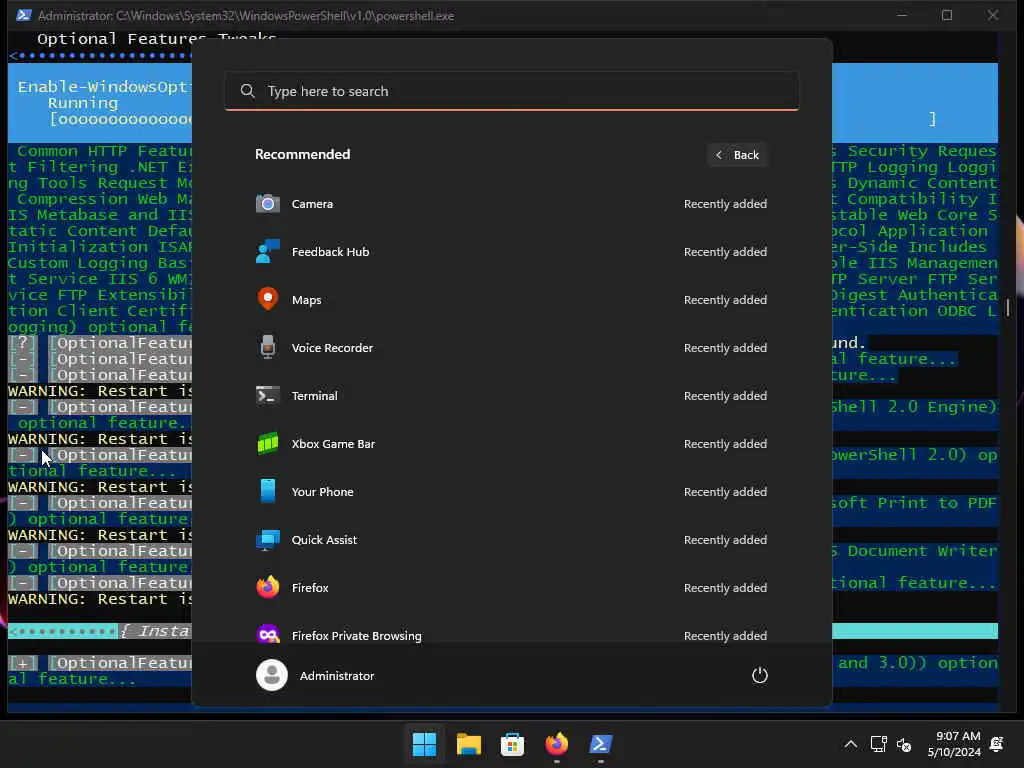Click the PowerShell window scrollbar thumb
This screenshot has height=768, width=1024.
pyautogui.click(x=1008, y=307)
